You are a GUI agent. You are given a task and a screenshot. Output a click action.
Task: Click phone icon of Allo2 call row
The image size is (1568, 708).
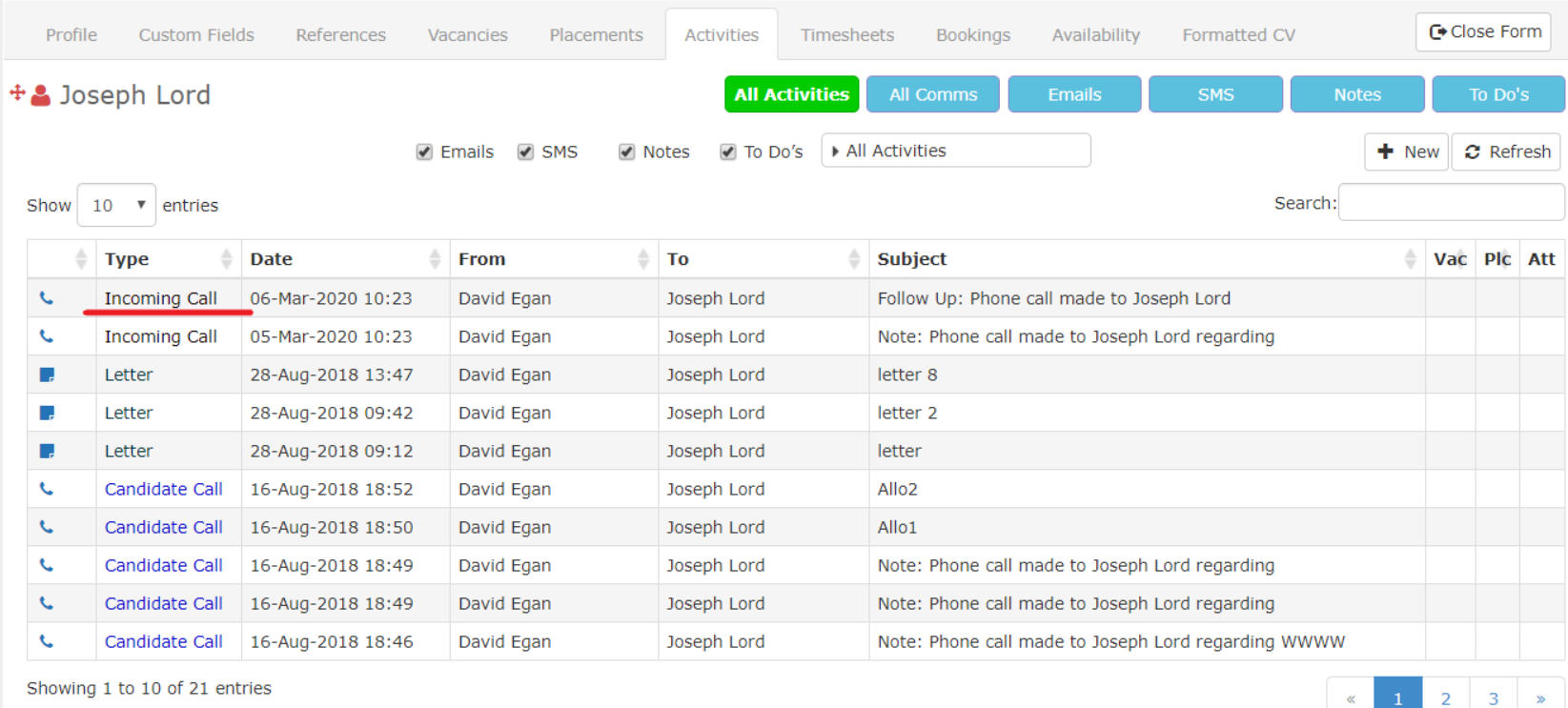point(46,489)
